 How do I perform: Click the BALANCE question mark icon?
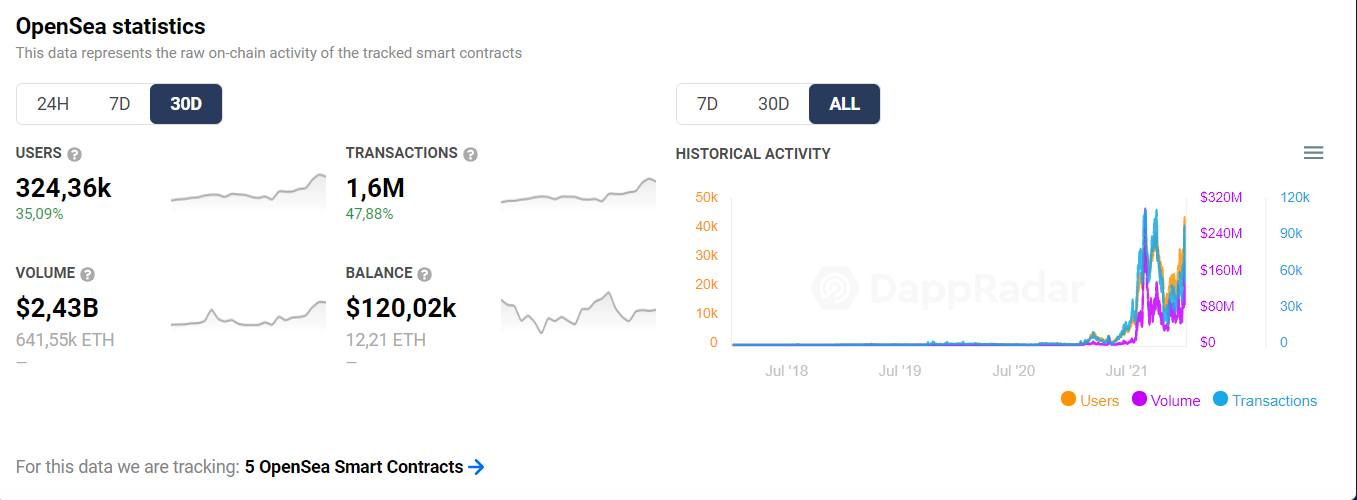pos(424,274)
